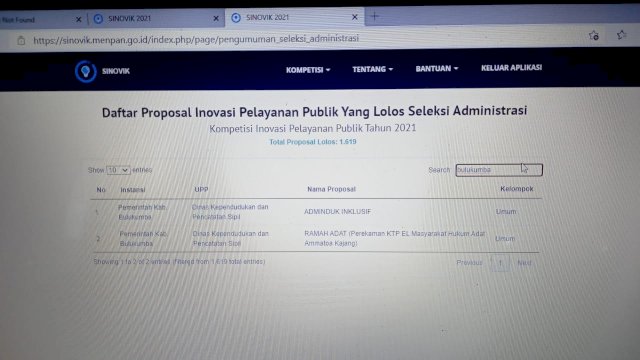Sort table by Instansi column
Viewport: 640px width, 360px height.
pyautogui.click(x=133, y=189)
